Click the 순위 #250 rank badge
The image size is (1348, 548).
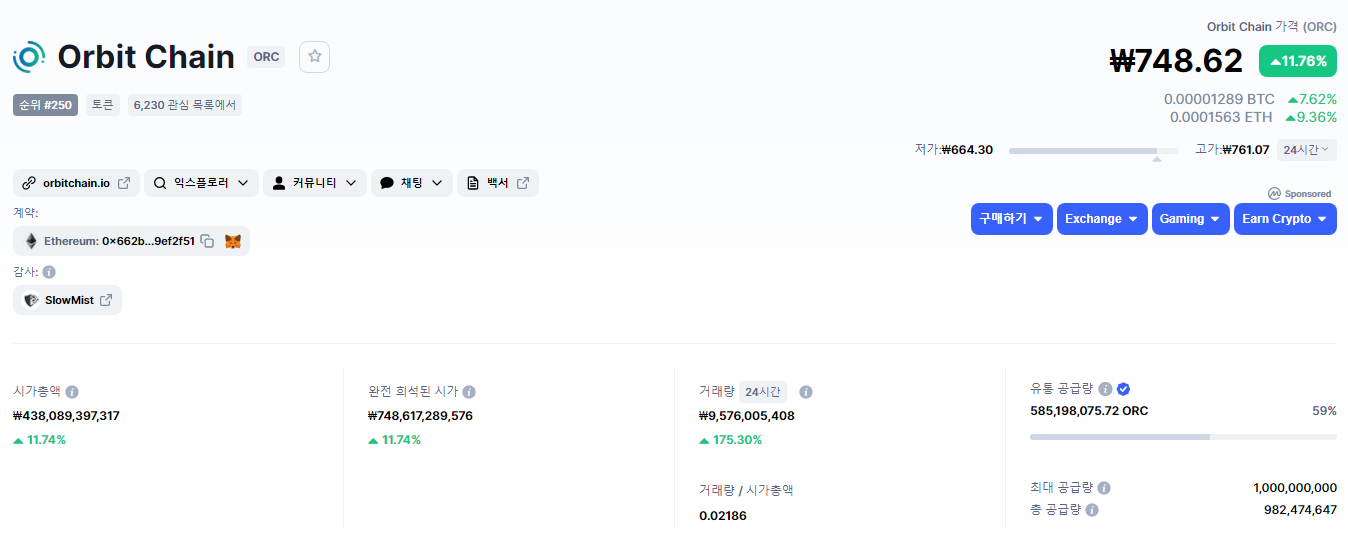click(45, 105)
